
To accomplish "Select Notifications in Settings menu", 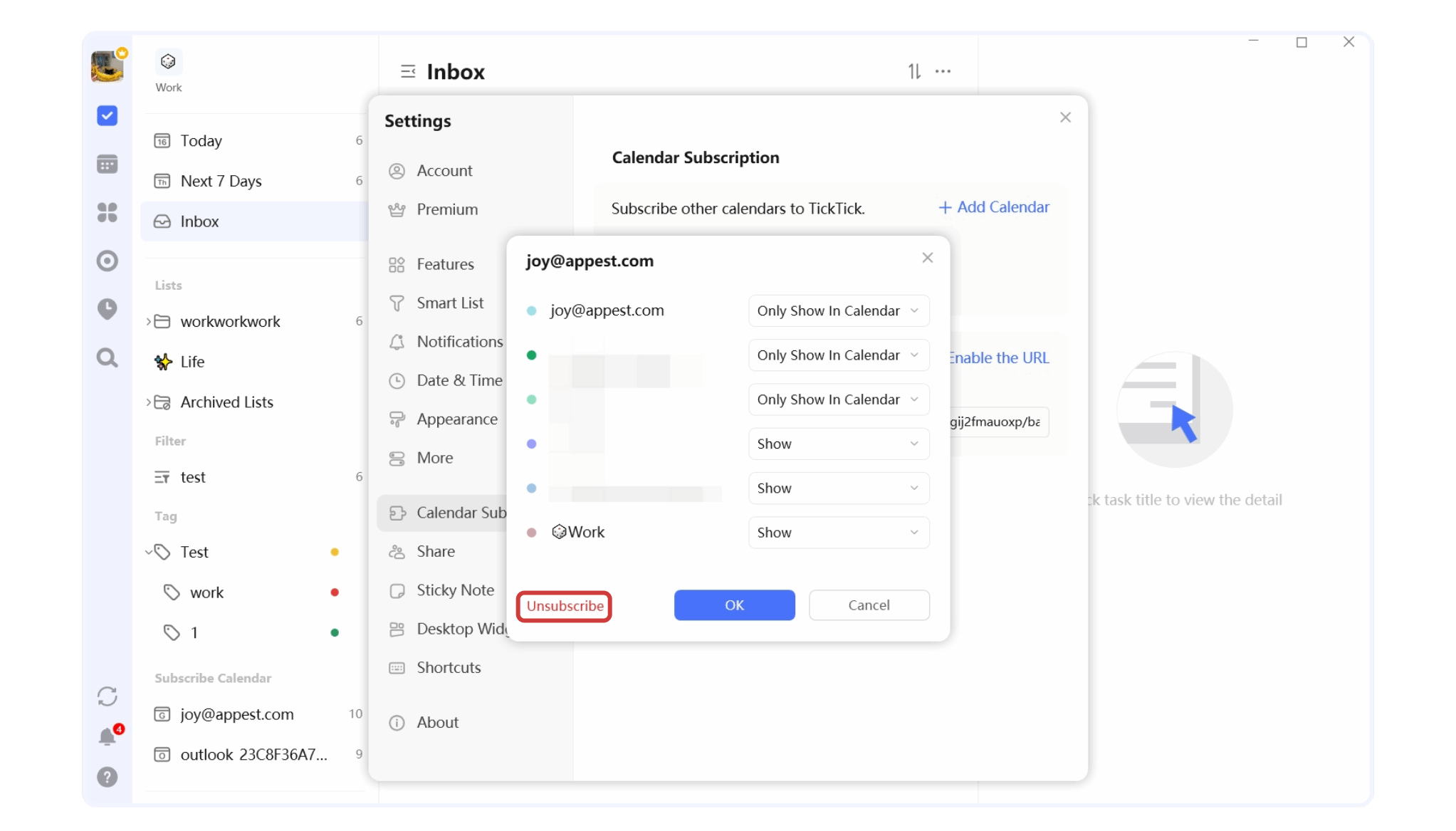I will 460,341.
